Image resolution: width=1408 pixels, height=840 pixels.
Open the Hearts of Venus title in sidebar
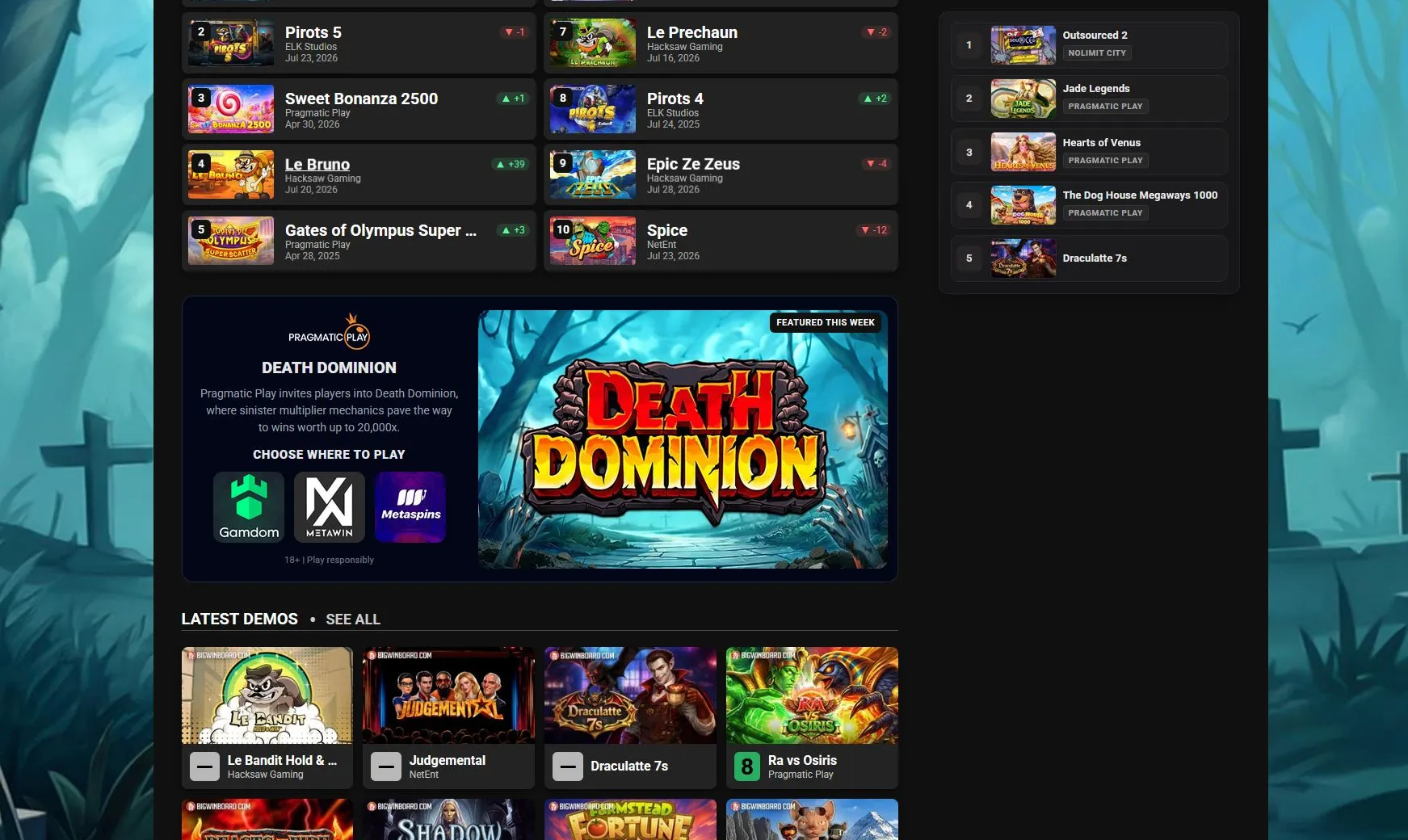tap(1102, 143)
